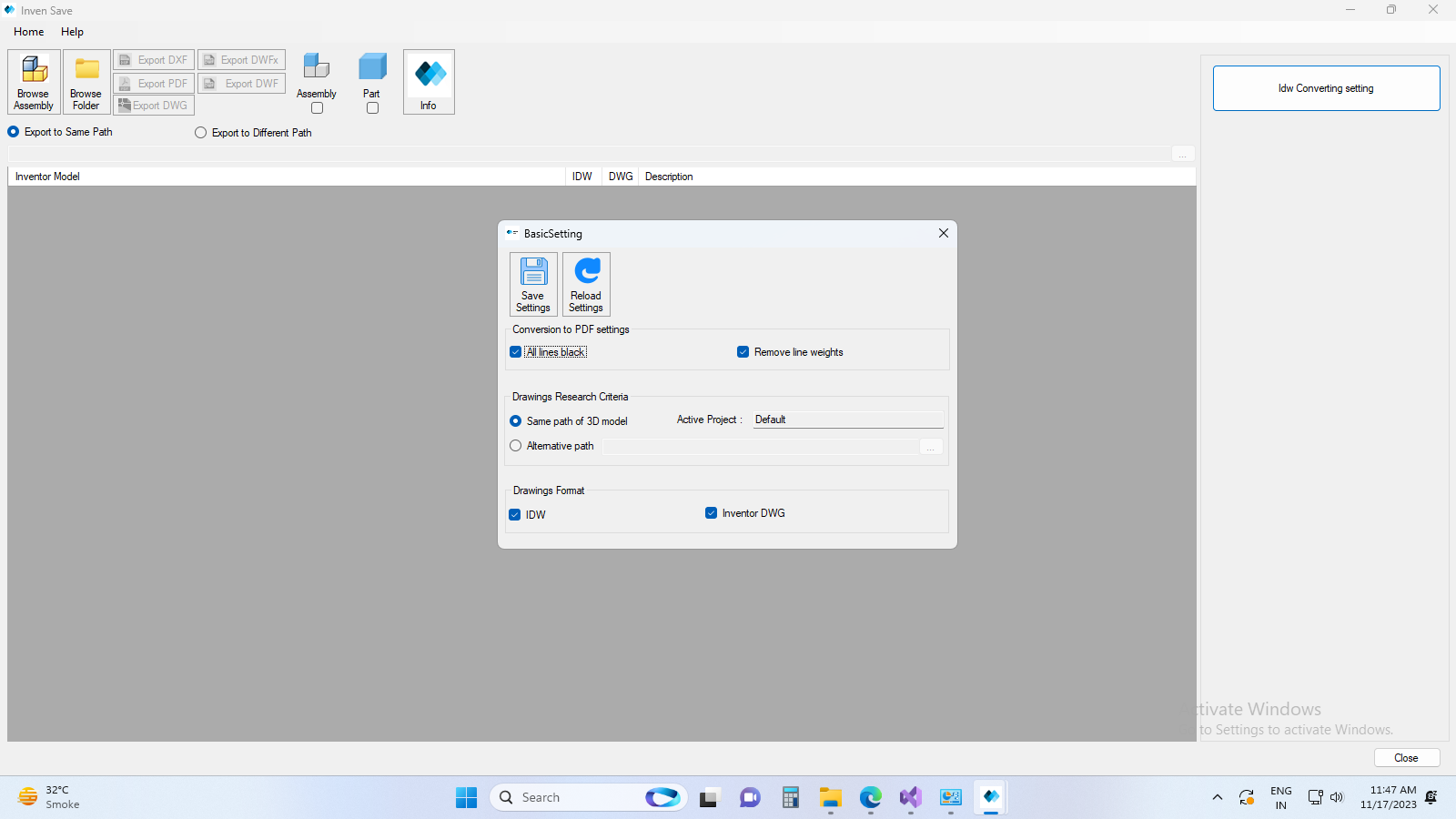Open Microsoft Edge from the taskbar

click(871, 797)
